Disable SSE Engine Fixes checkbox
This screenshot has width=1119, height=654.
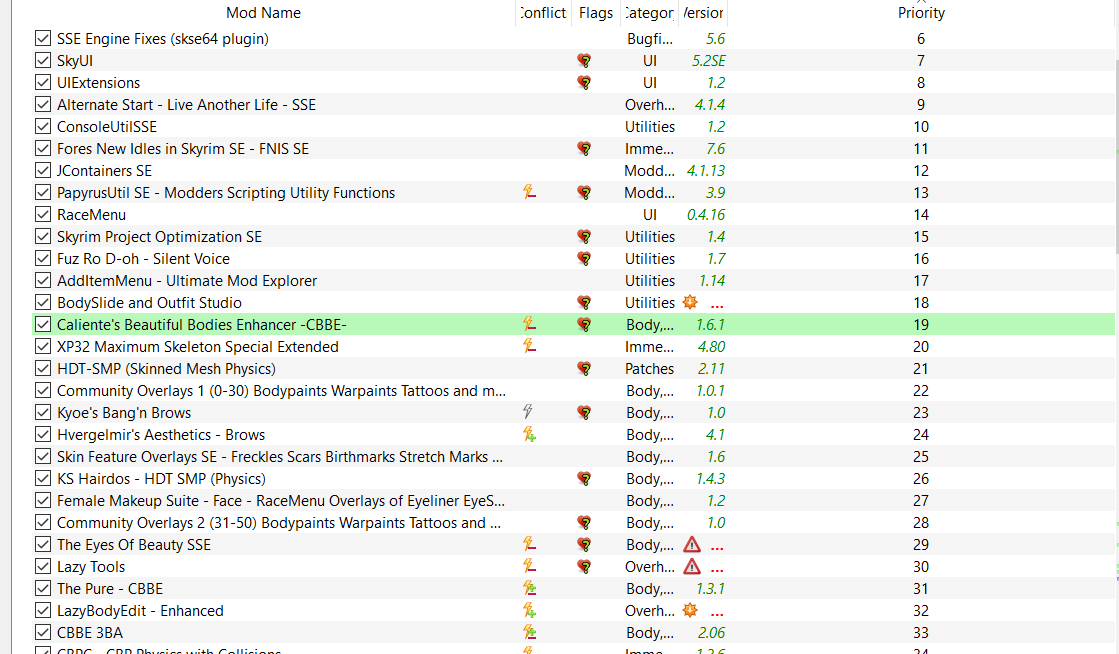(x=43, y=39)
